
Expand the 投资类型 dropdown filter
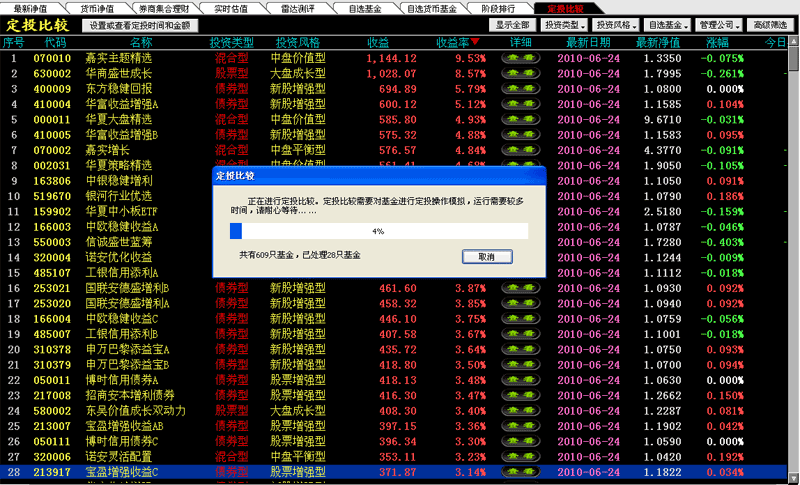point(566,24)
